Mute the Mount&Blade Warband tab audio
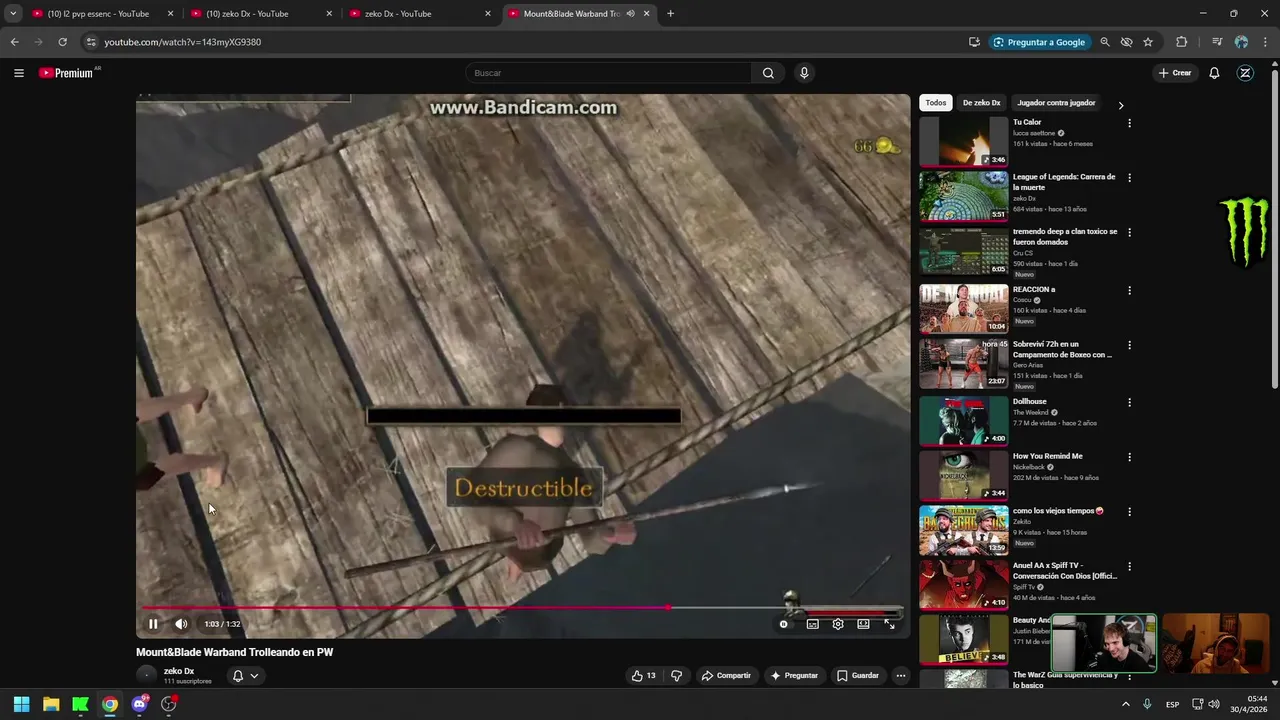The width and height of the screenshot is (1280, 720). (630, 14)
